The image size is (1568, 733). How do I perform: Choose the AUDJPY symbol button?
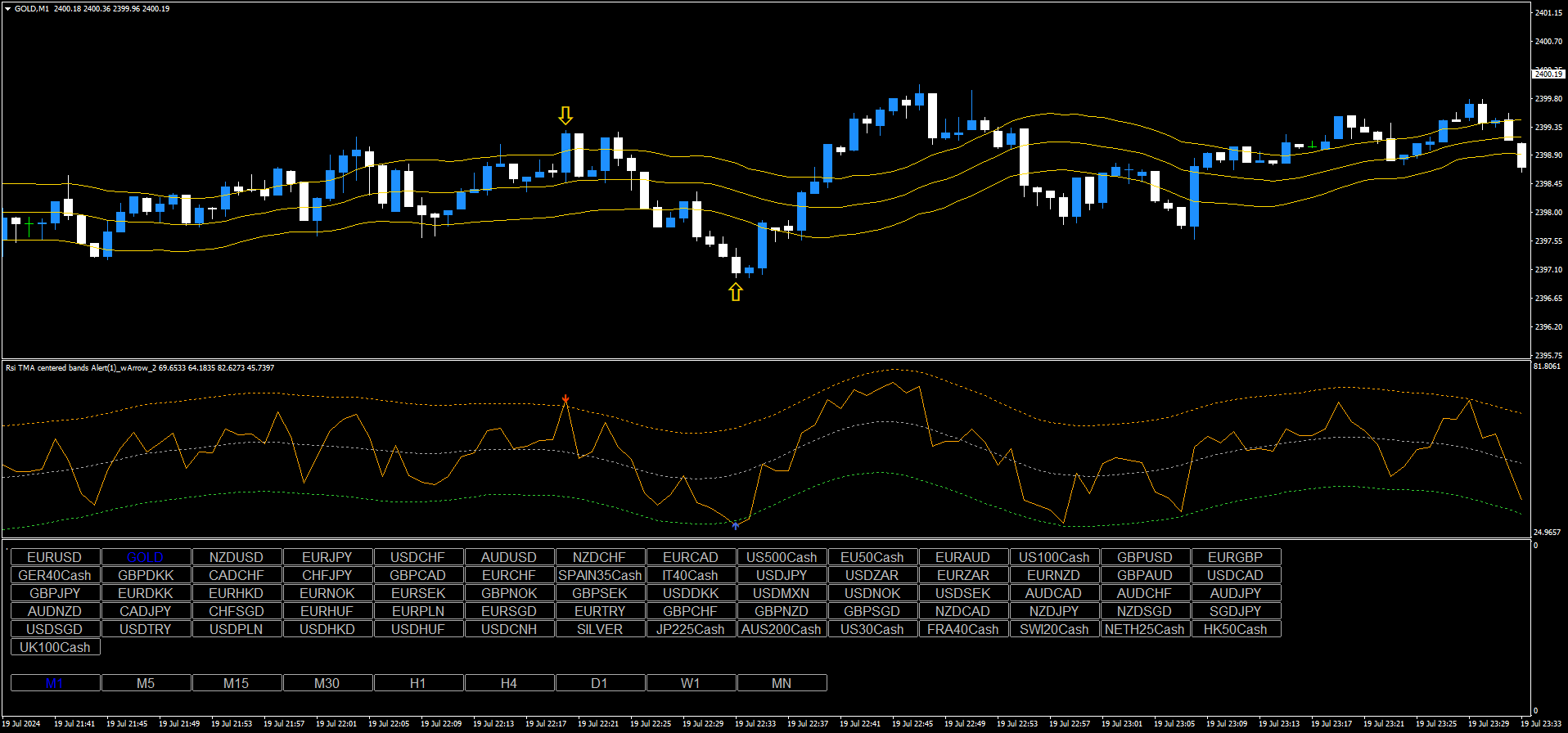[1236, 593]
